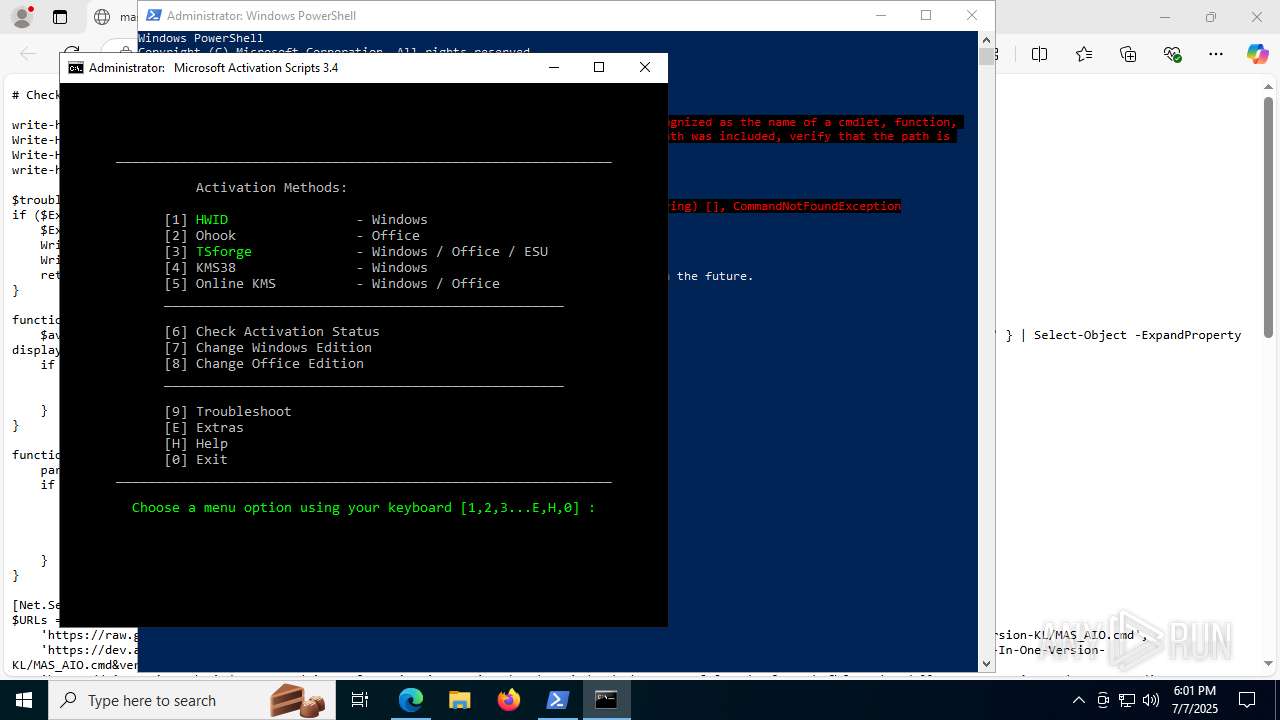Image resolution: width=1280 pixels, height=720 pixels.
Task: Click the PowerShell window title icon
Action: pos(153,15)
